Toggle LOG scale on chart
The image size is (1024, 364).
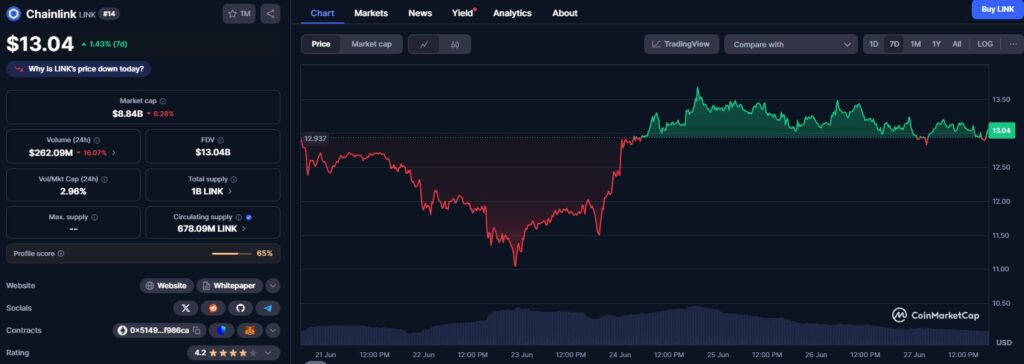pos(985,44)
